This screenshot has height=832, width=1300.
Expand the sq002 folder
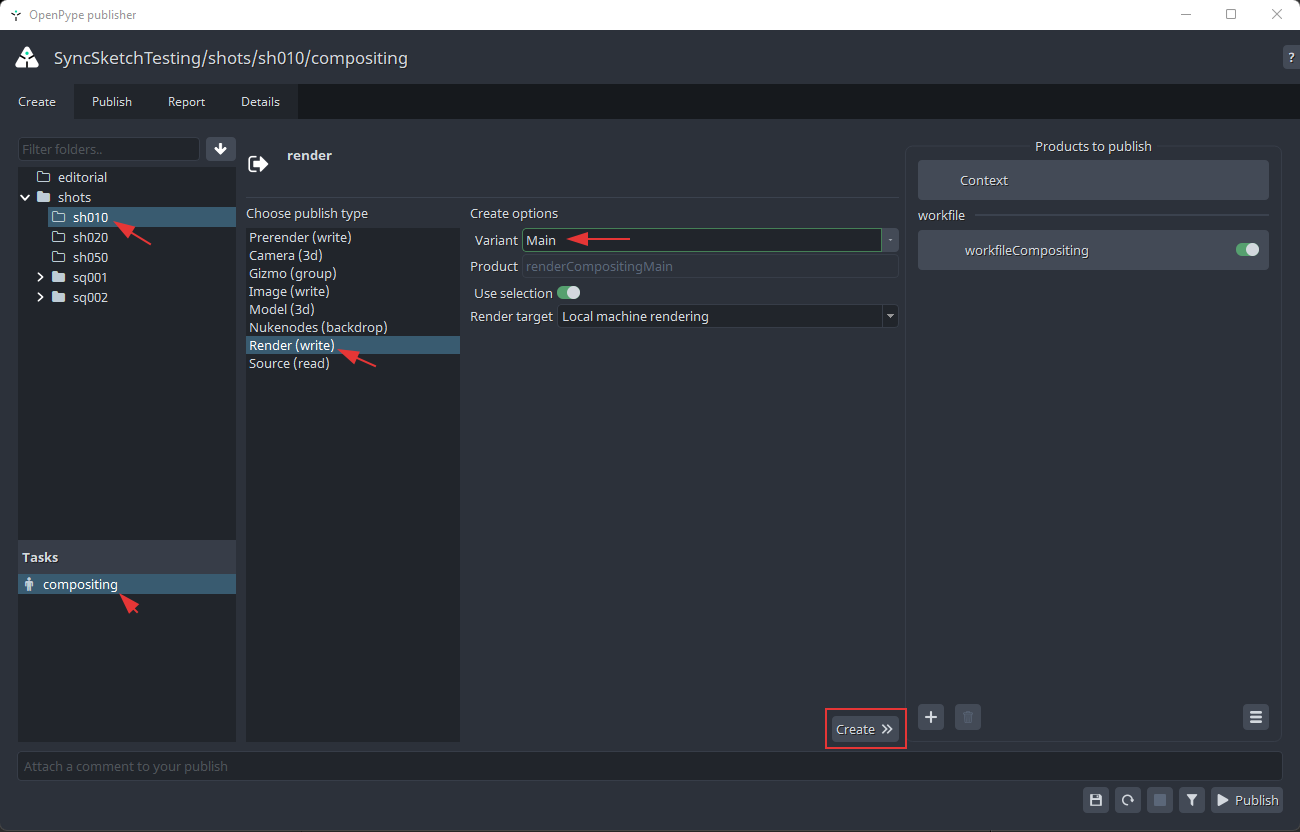click(x=41, y=297)
